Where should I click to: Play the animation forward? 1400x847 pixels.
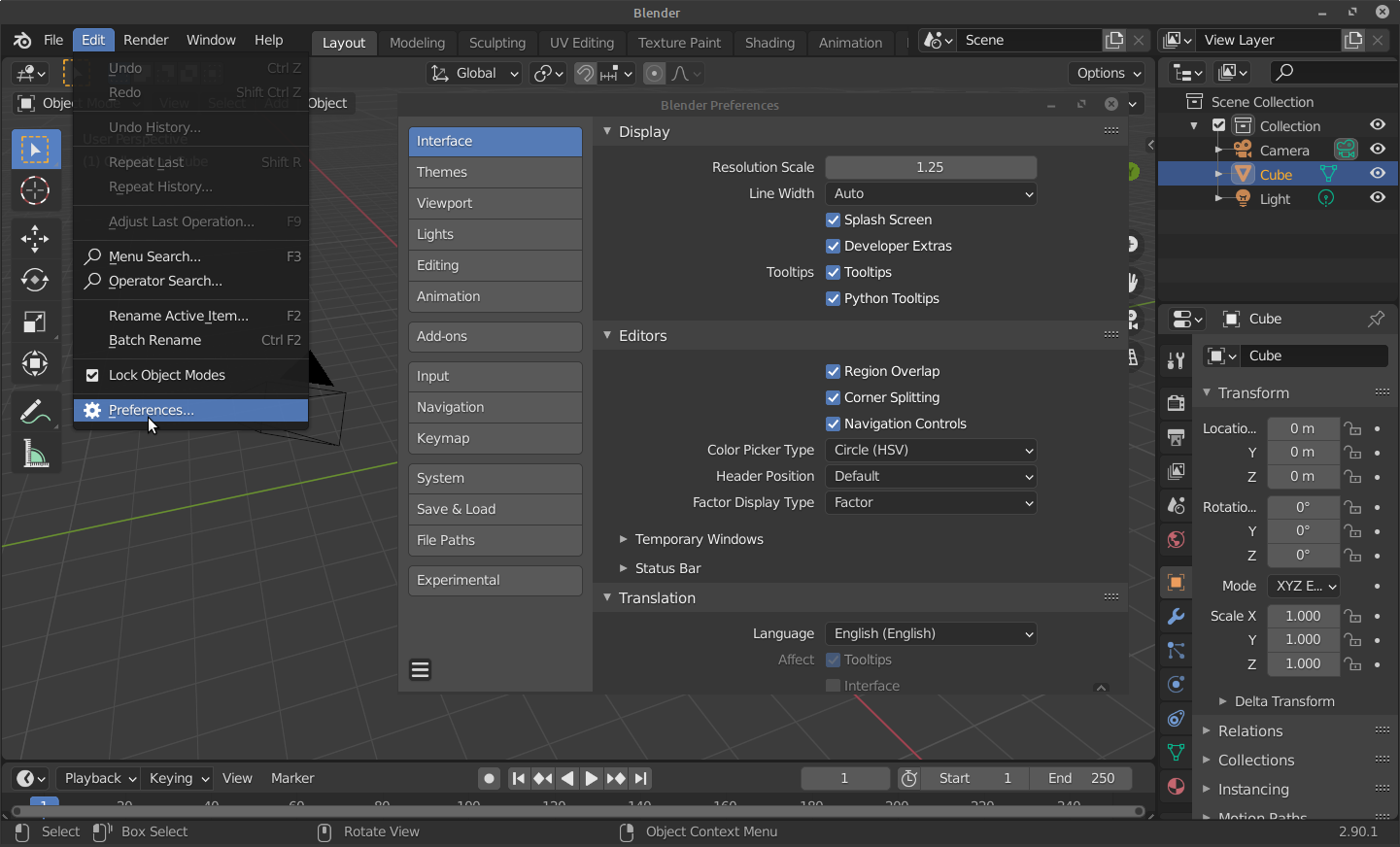point(591,778)
